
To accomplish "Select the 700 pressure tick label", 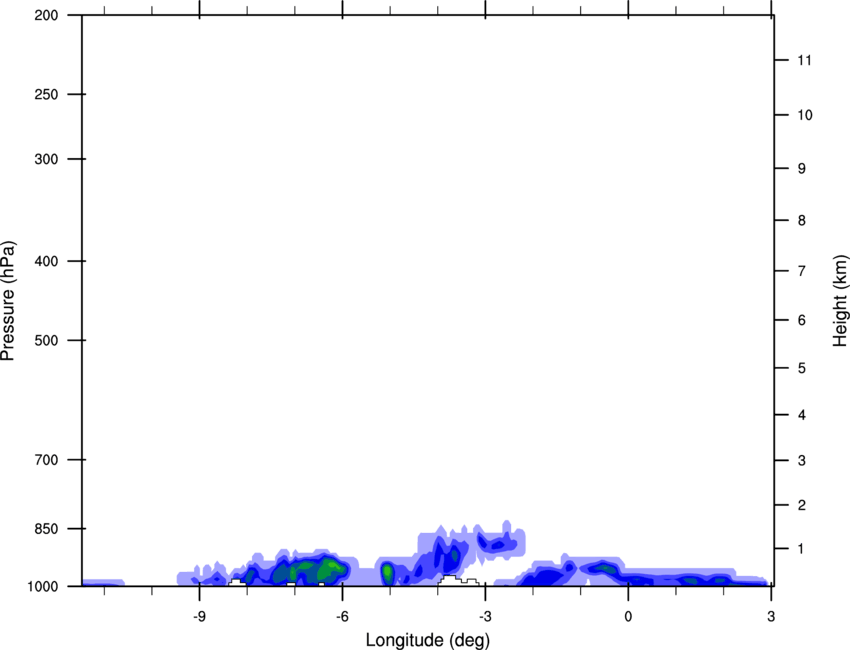I will point(46,460).
